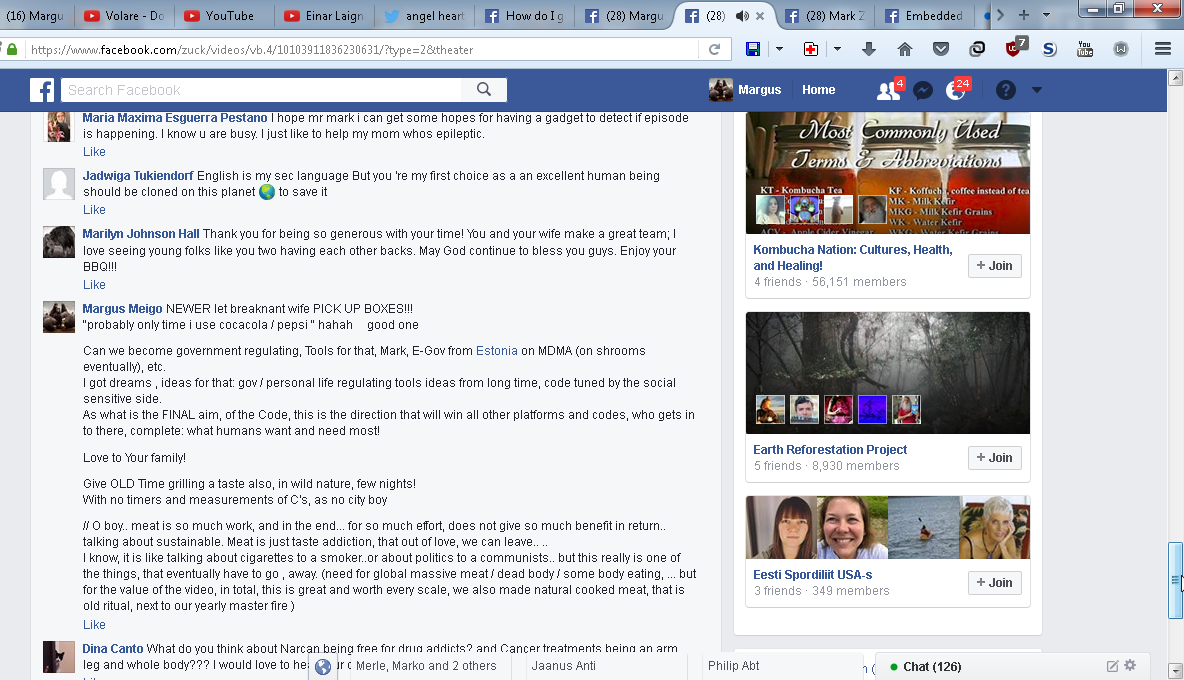
Task: List all tabs dropdown arrow
Action: (1047, 14)
